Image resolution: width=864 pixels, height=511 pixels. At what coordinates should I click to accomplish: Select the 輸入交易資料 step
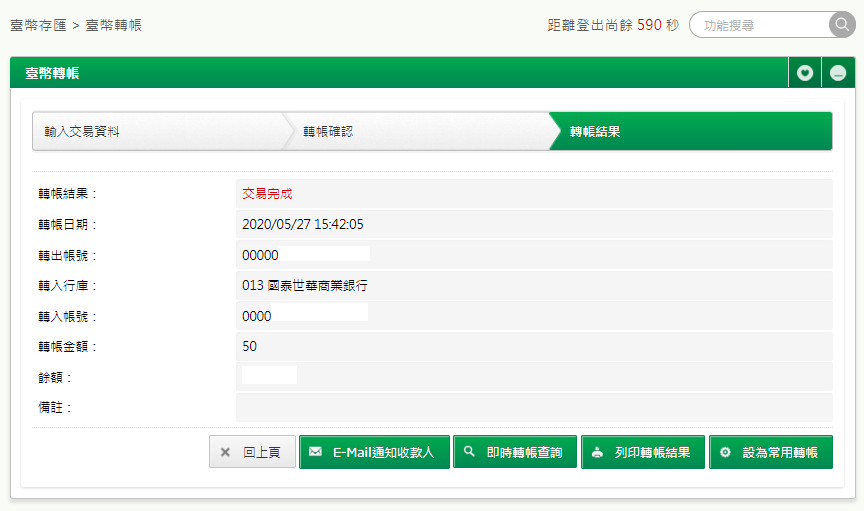(160, 131)
